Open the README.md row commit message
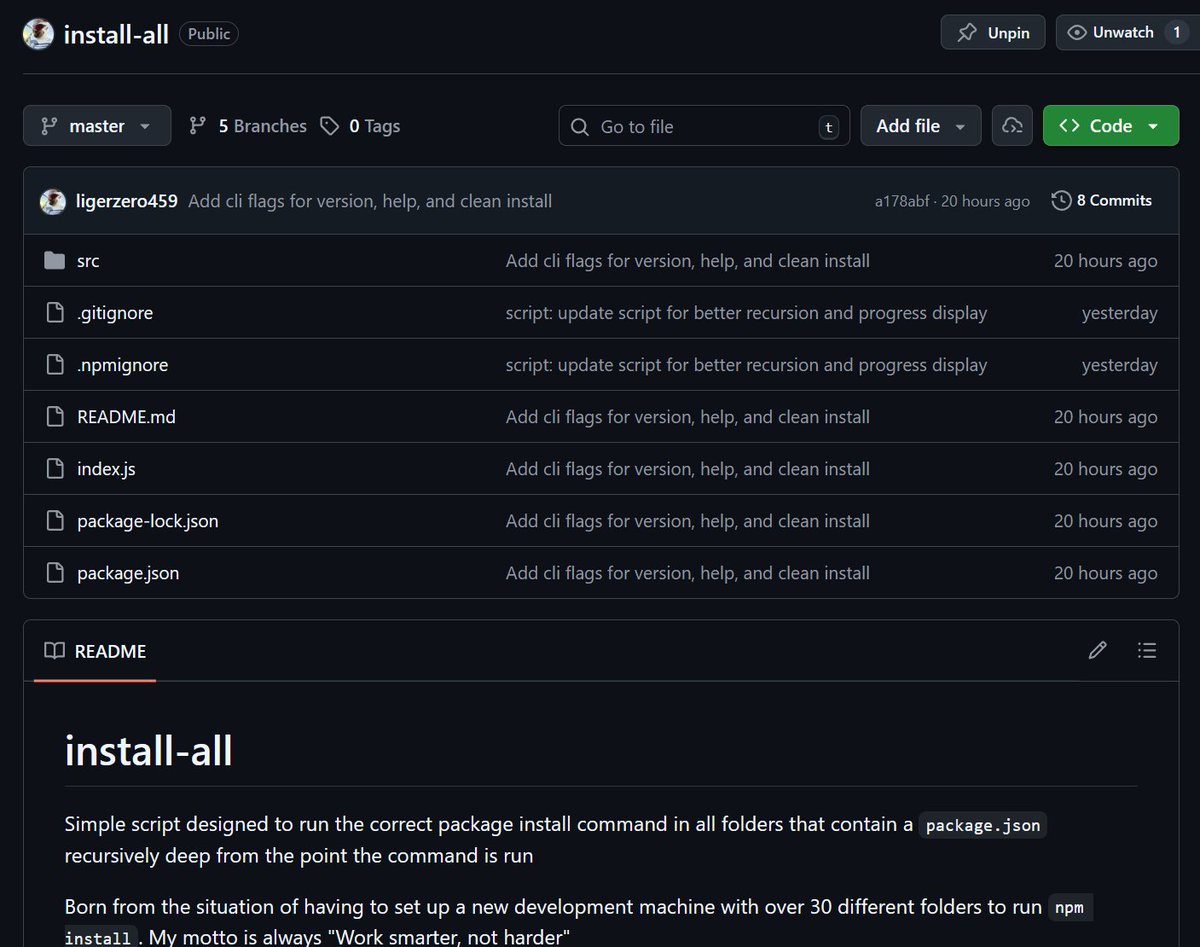 [688, 417]
